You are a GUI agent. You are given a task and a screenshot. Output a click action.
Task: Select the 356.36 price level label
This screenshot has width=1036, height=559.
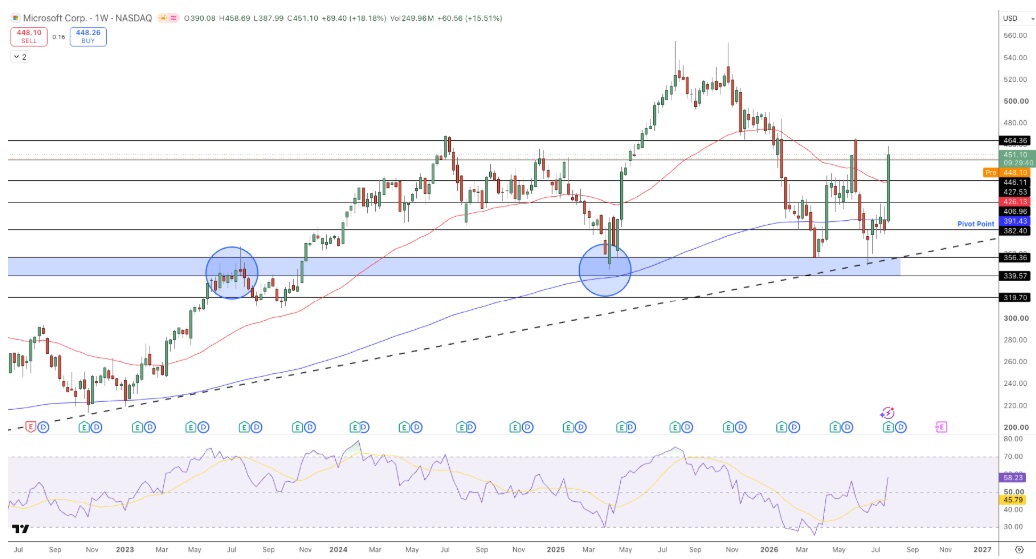[1014, 258]
